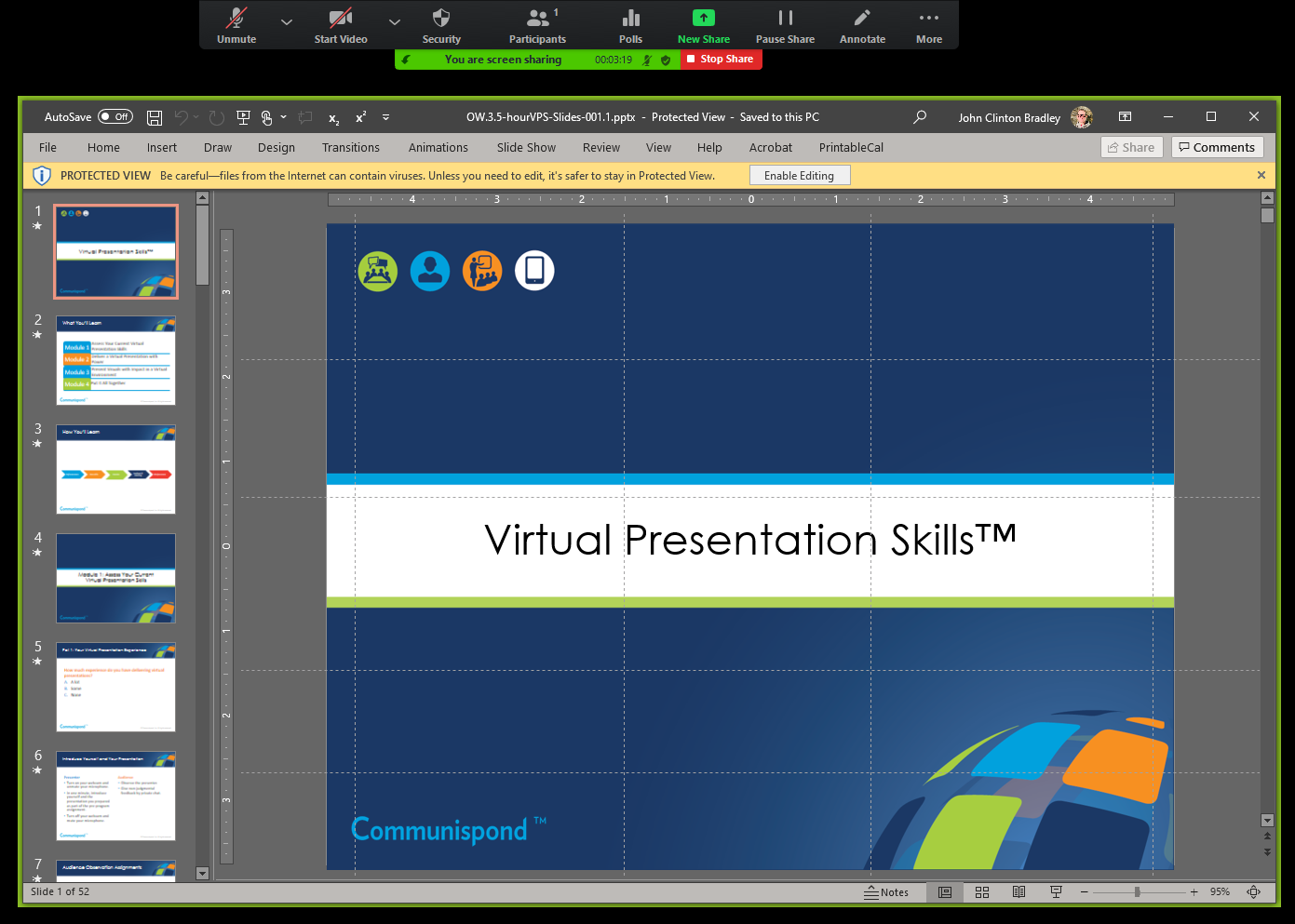Fit slide to current window

click(x=1254, y=892)
